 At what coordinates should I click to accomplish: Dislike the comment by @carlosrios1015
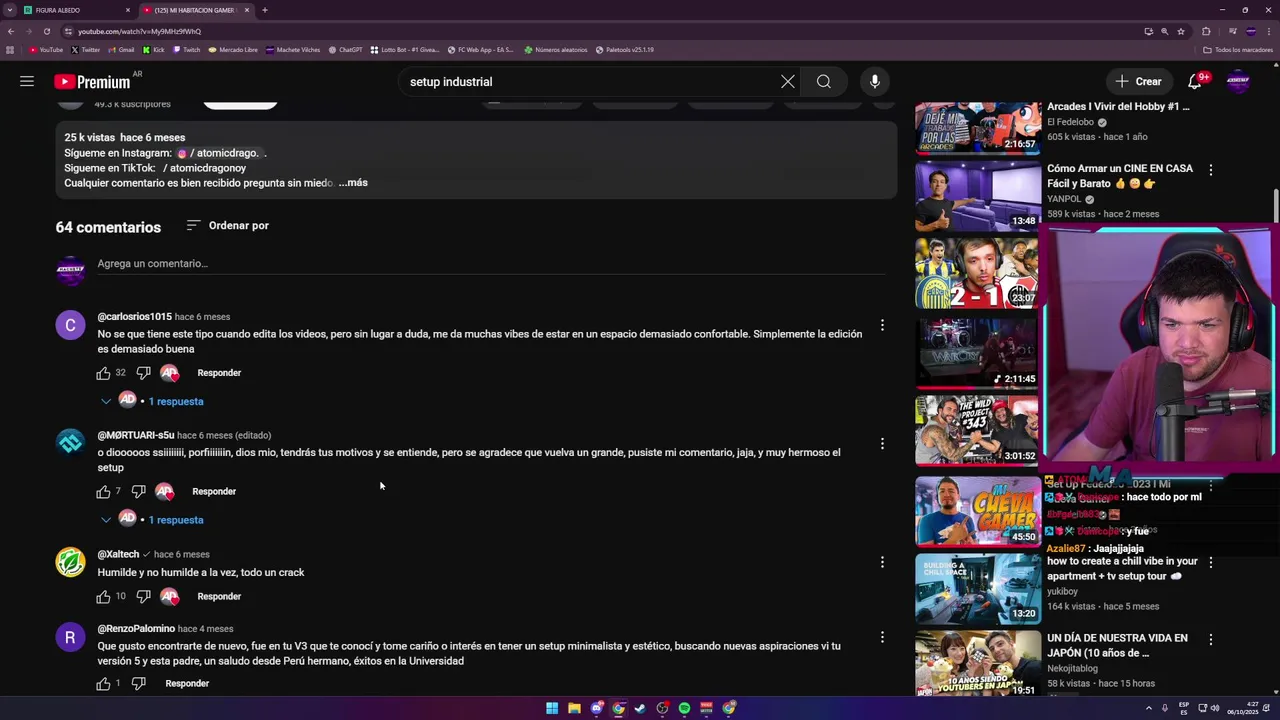click(x=143, y=373)
